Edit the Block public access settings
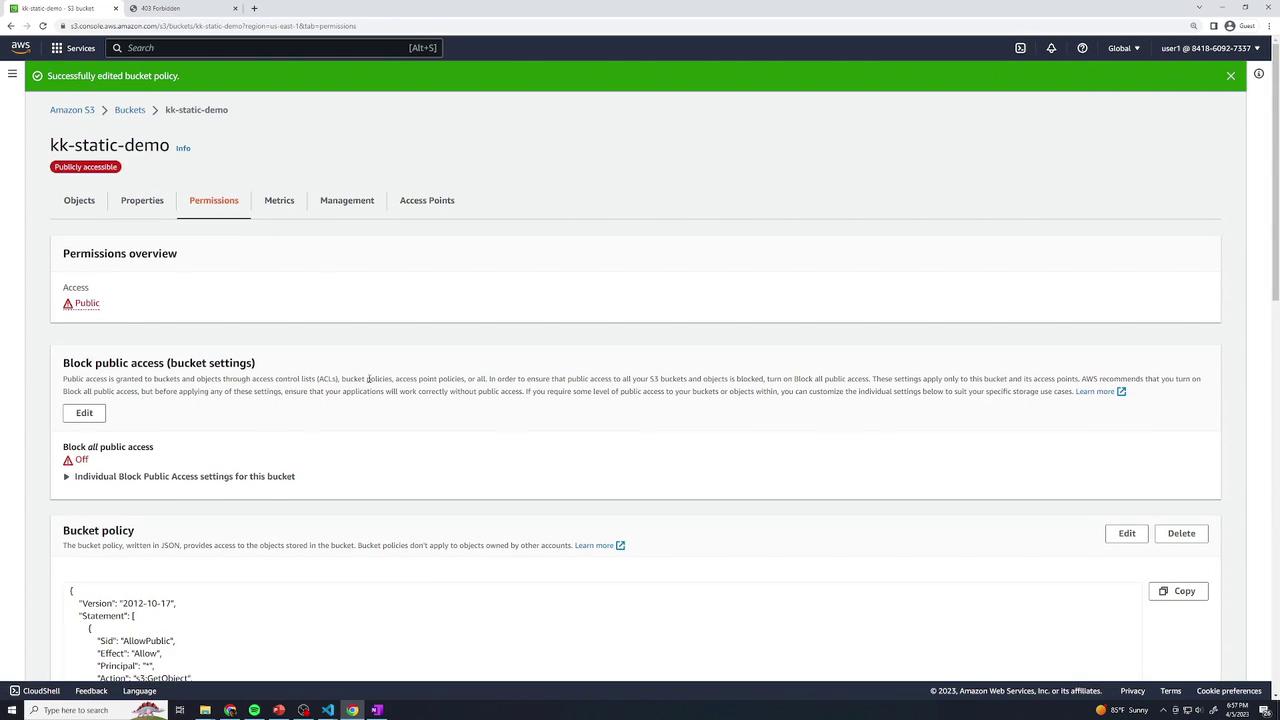 point(84,413)
